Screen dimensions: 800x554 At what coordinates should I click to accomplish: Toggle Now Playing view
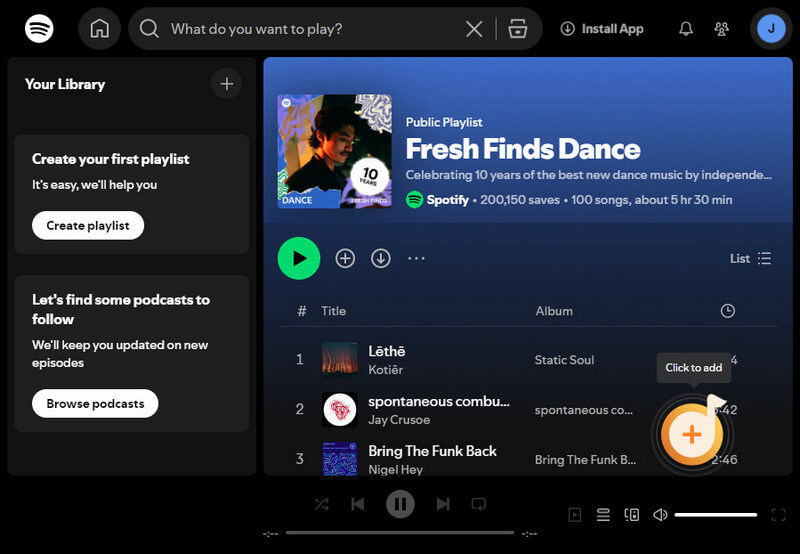[574, 515]
